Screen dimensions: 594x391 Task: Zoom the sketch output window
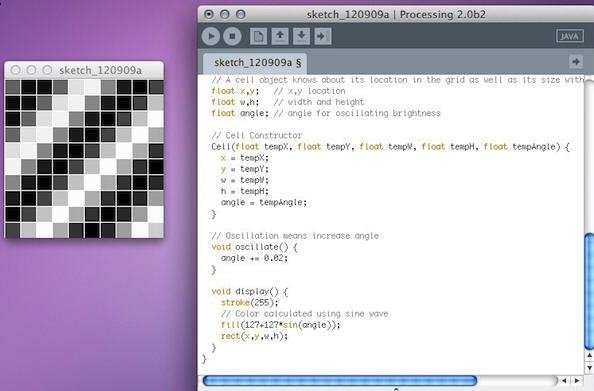tap(47, 70)
